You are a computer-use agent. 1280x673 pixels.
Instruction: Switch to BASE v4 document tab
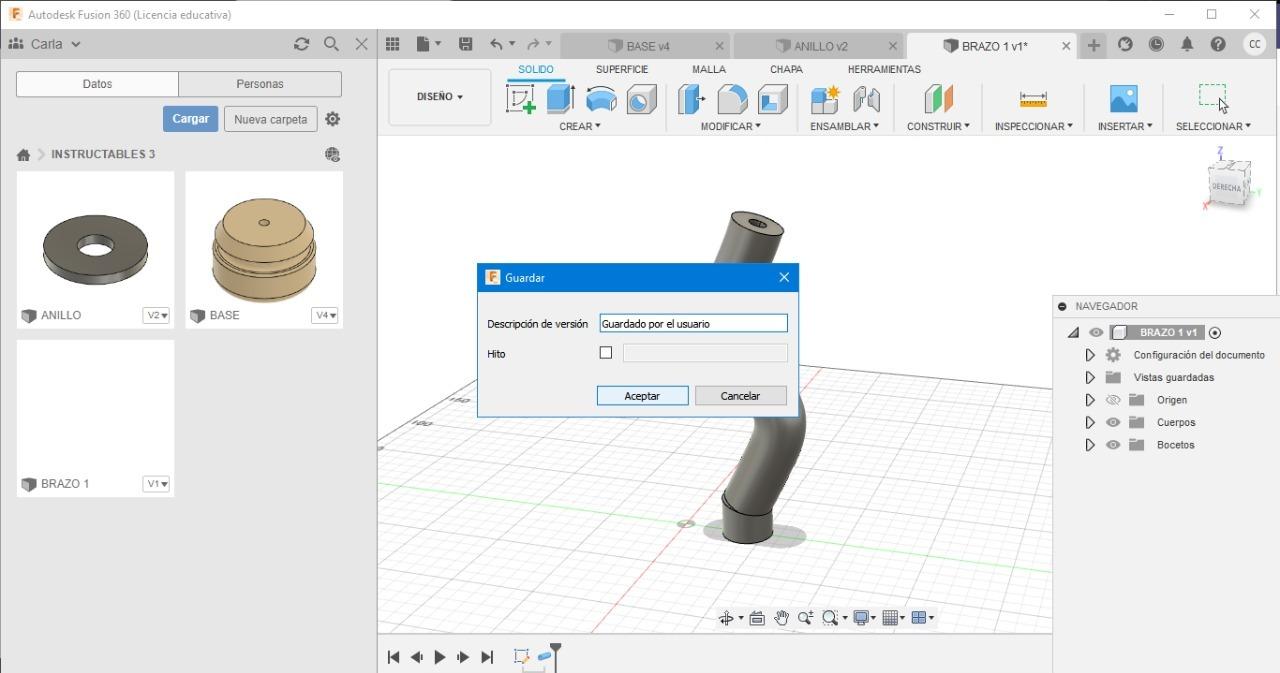(645, 46)
